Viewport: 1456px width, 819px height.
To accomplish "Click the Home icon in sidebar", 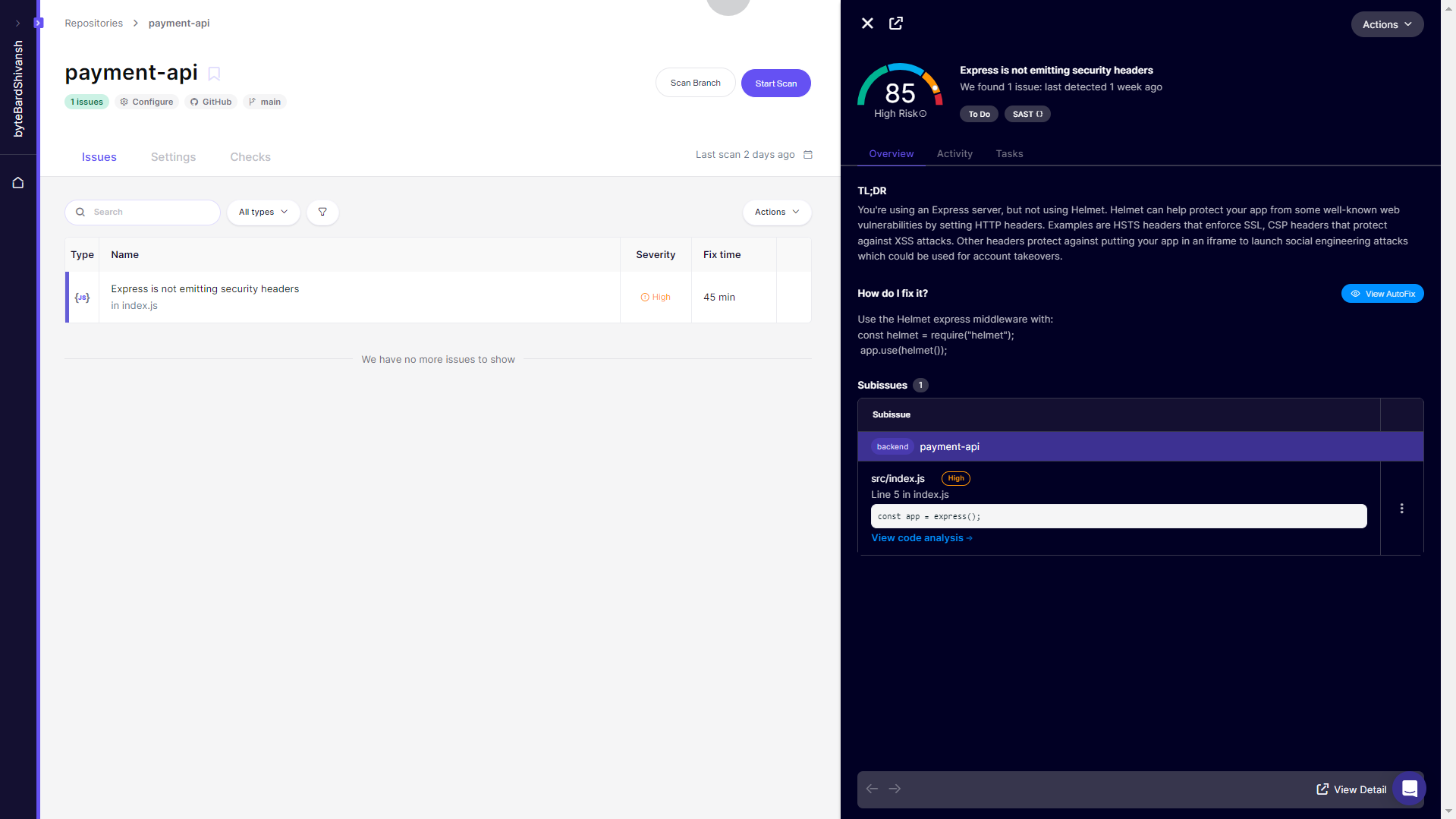I will click(x=18, y=183).
